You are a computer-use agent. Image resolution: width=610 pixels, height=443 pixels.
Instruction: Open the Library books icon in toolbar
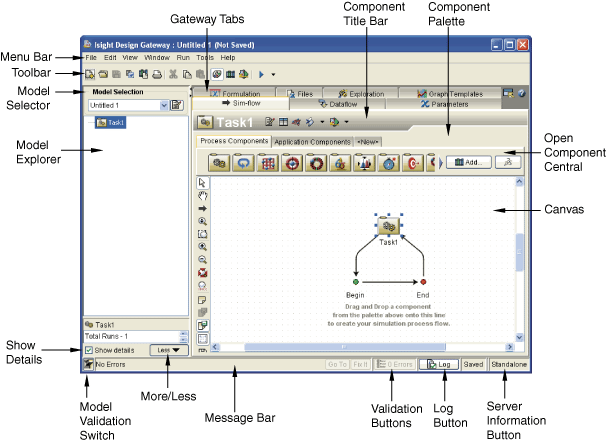click(x=231, y=74)
